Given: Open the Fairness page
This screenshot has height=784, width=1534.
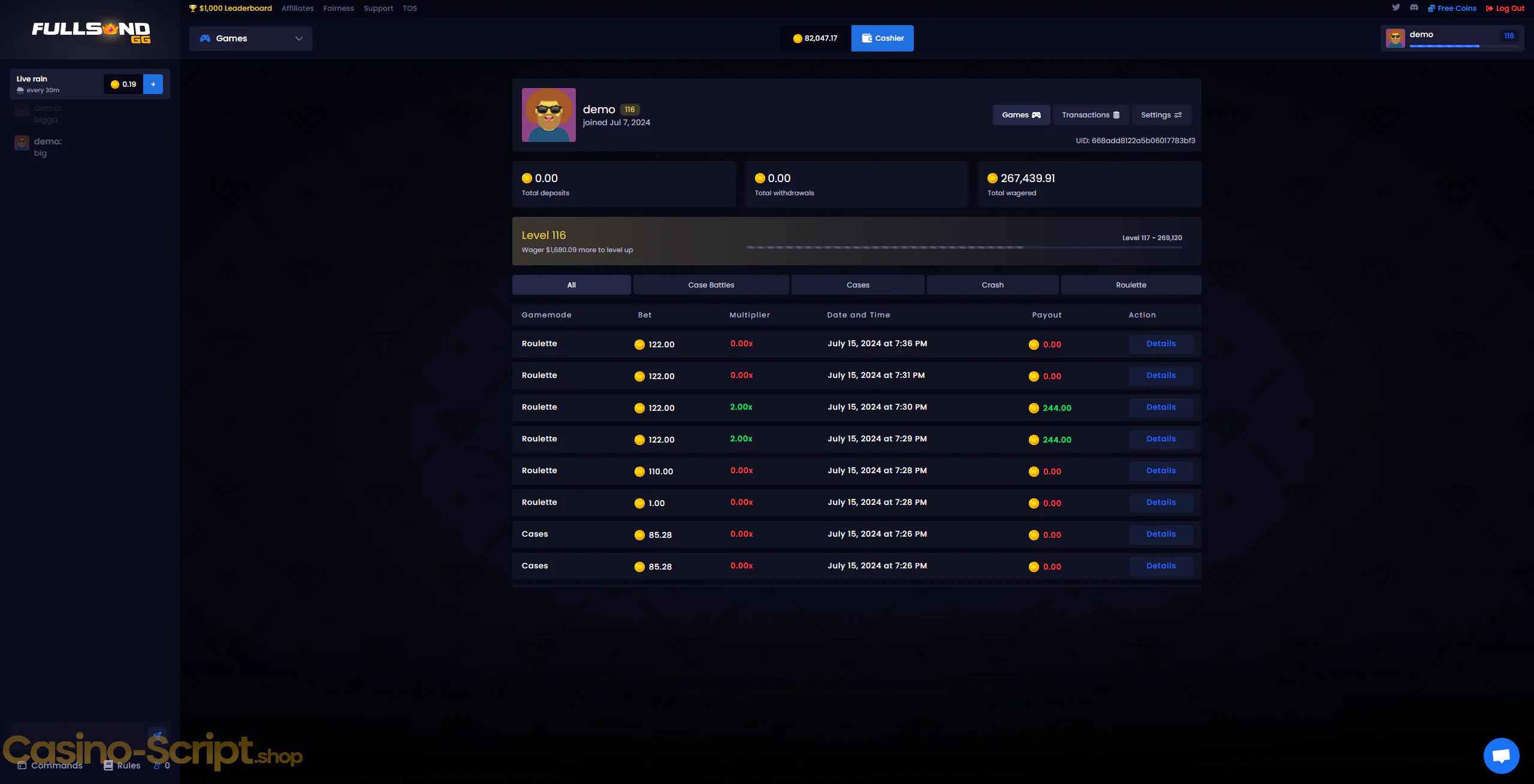Looking at the screenshot, I should [339, 8].
